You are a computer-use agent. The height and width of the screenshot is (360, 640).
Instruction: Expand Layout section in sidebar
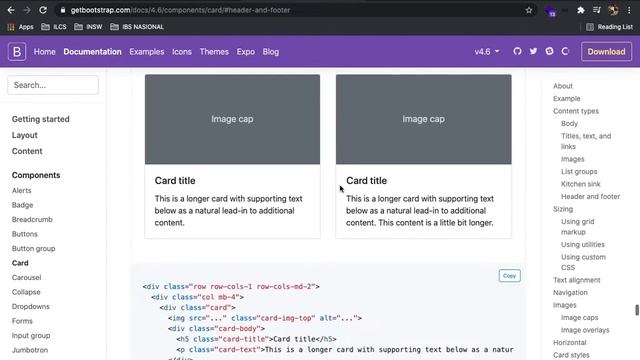click(x=24, y=135)
